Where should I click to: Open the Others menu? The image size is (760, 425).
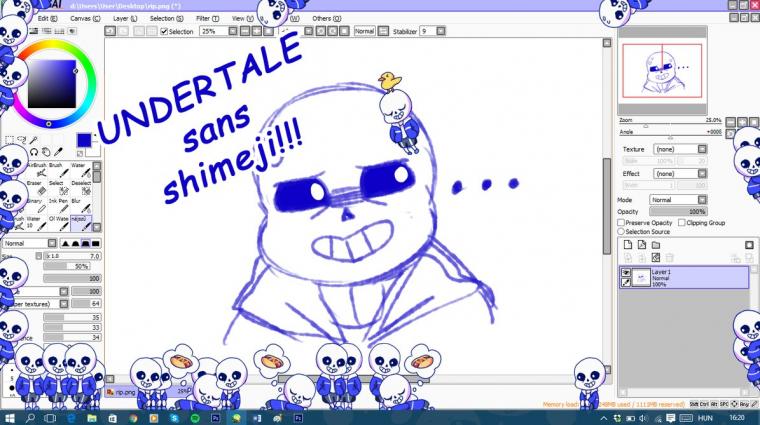click(x=326, y=18)
